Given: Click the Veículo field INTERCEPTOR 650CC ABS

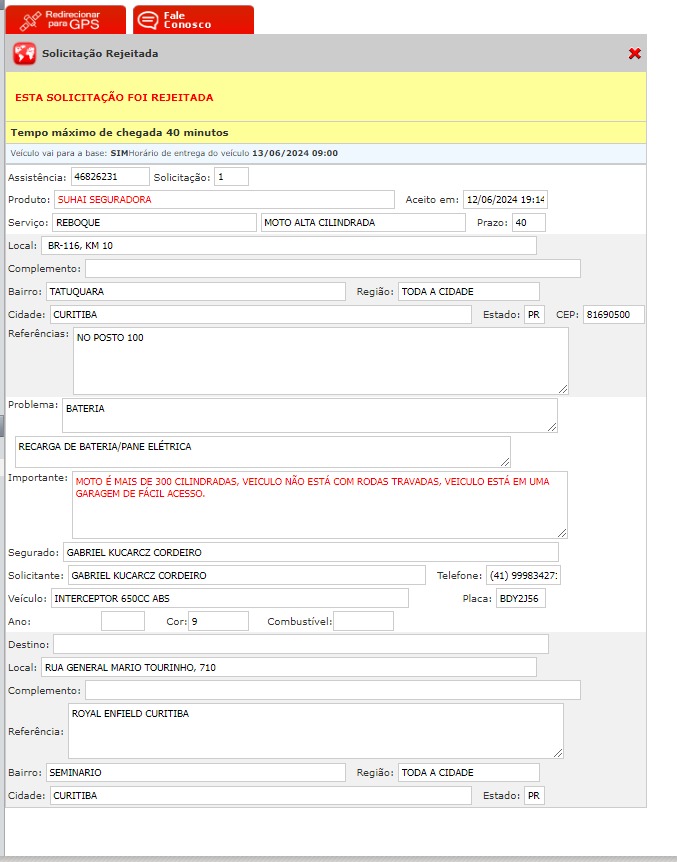Looking at the screenshot, I should pyautogui.click(x=230, y=599).
